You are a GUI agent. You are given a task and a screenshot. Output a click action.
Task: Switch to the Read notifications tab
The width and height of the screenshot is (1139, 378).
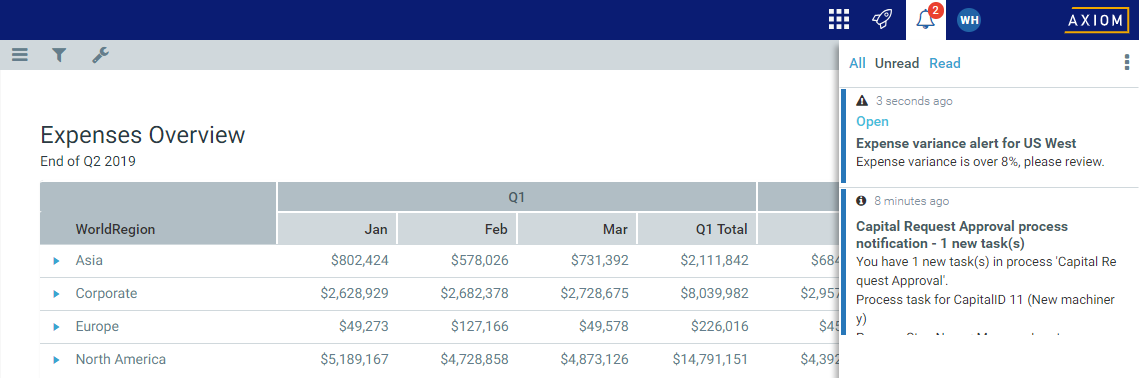click(944, 63)
